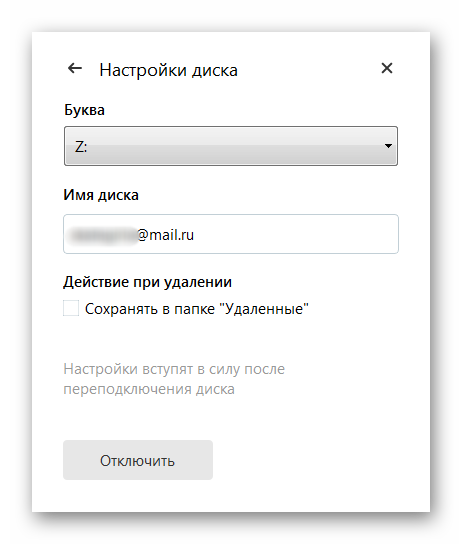Screen dimensions: 462x544
Task: Click middle of the drive letter combo box
Action: 231,146
